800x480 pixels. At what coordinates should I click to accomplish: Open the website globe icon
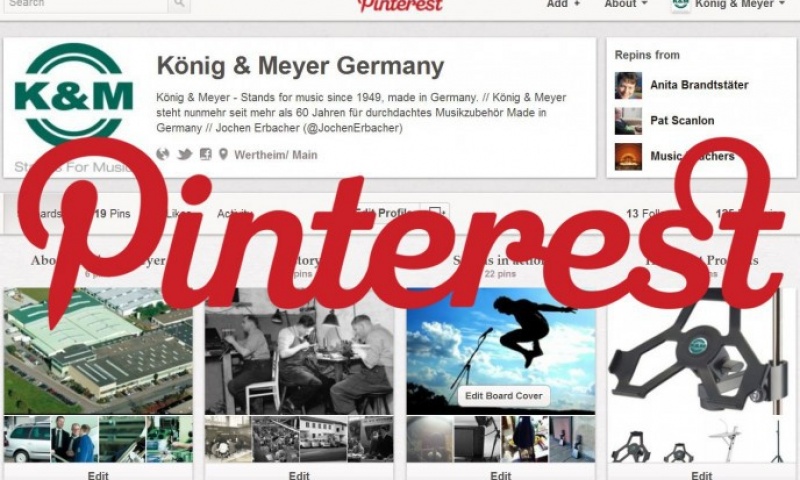pos(163,154)
